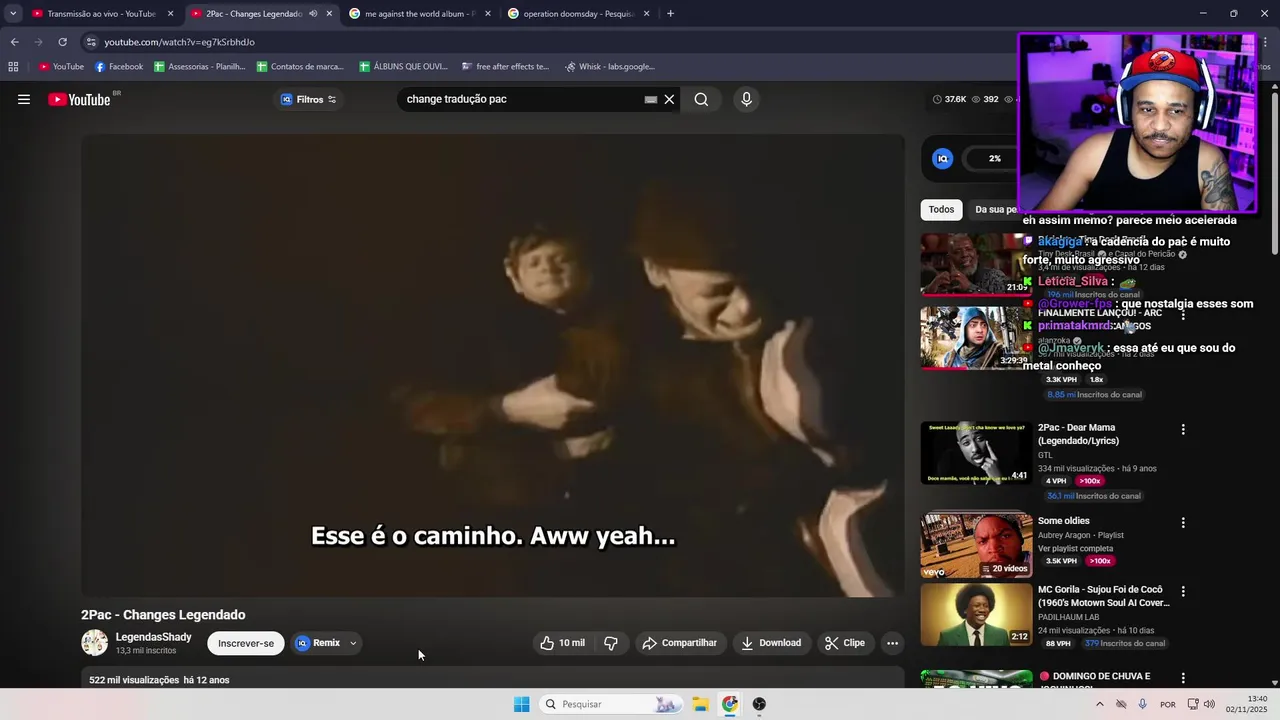Open the 'free after effects te...' bookmark
This screenshot has height=720, width=1280.
click(x=506, y=67)
